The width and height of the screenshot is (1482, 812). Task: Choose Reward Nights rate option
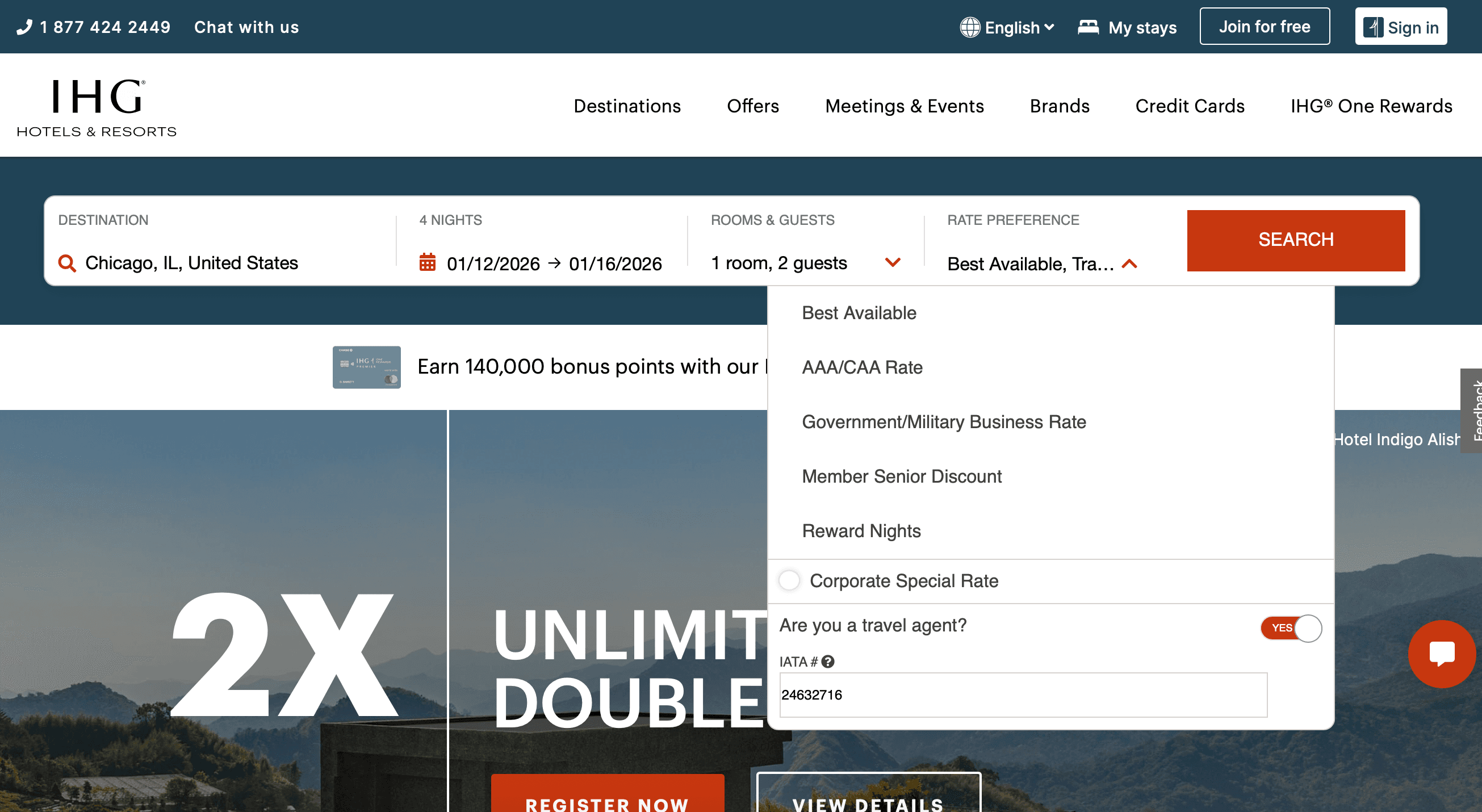[861, 530]
